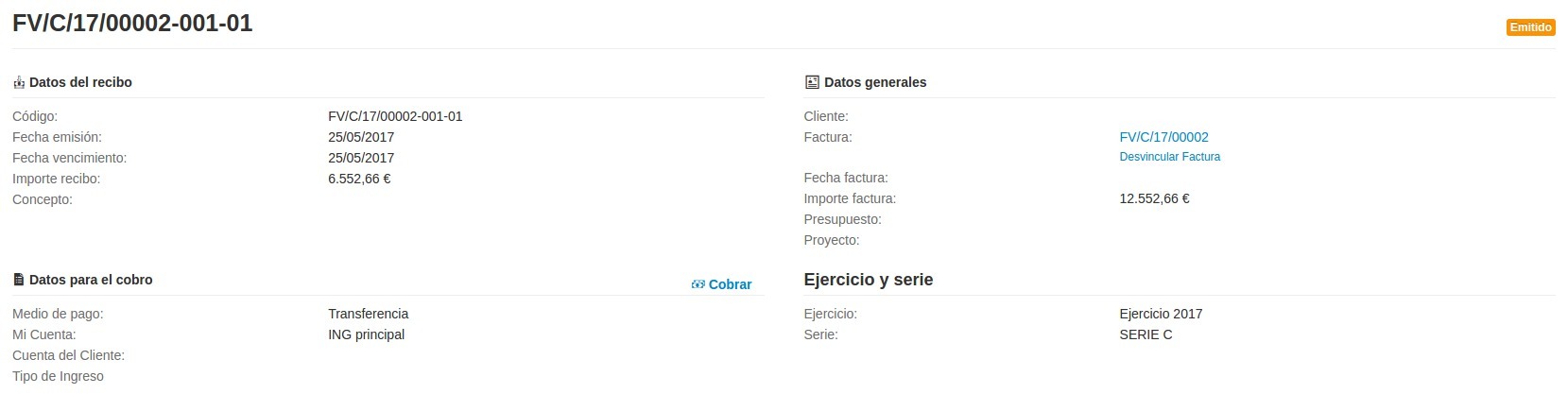Click the Datos del recibo heading
The width and height of the screenshot is (1568, 394).
pyautogui.click(x=80, y=82)
